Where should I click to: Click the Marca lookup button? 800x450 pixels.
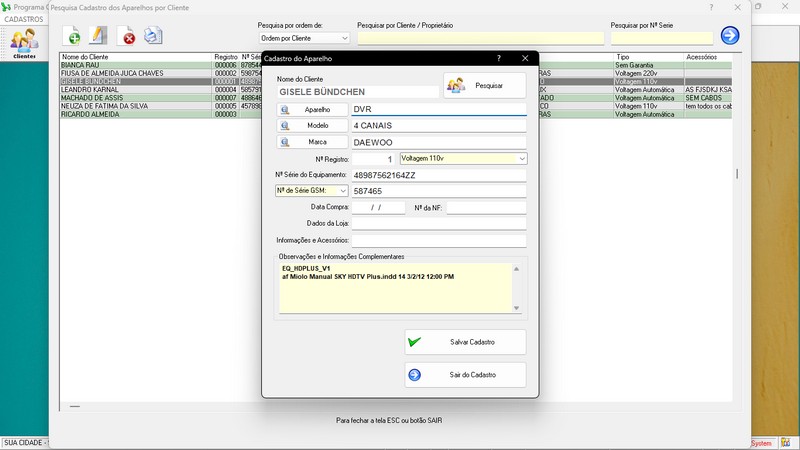pyautogui.click(x=312, y=142)
